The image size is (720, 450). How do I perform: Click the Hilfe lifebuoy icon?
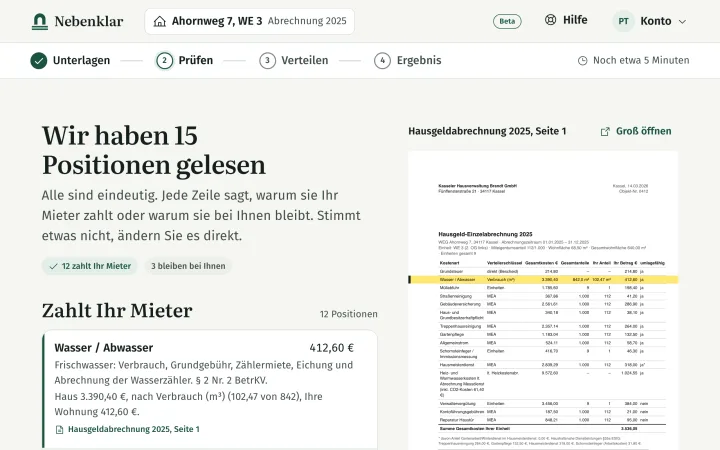pos(550,20)
